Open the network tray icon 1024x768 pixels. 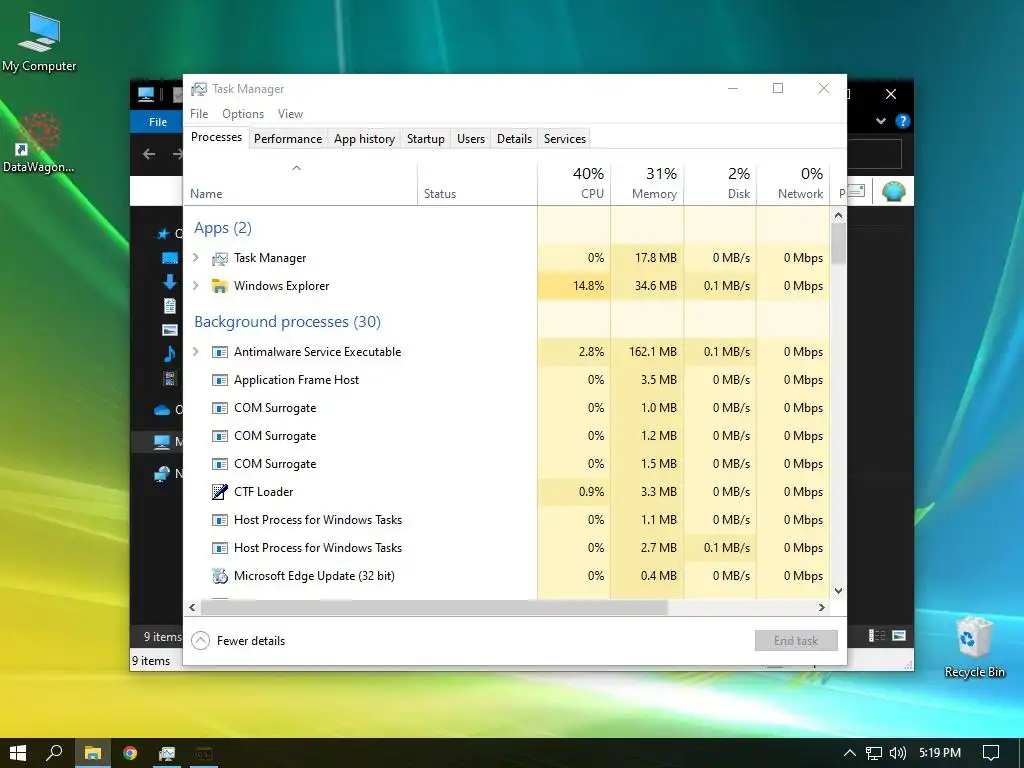[873, 753]
